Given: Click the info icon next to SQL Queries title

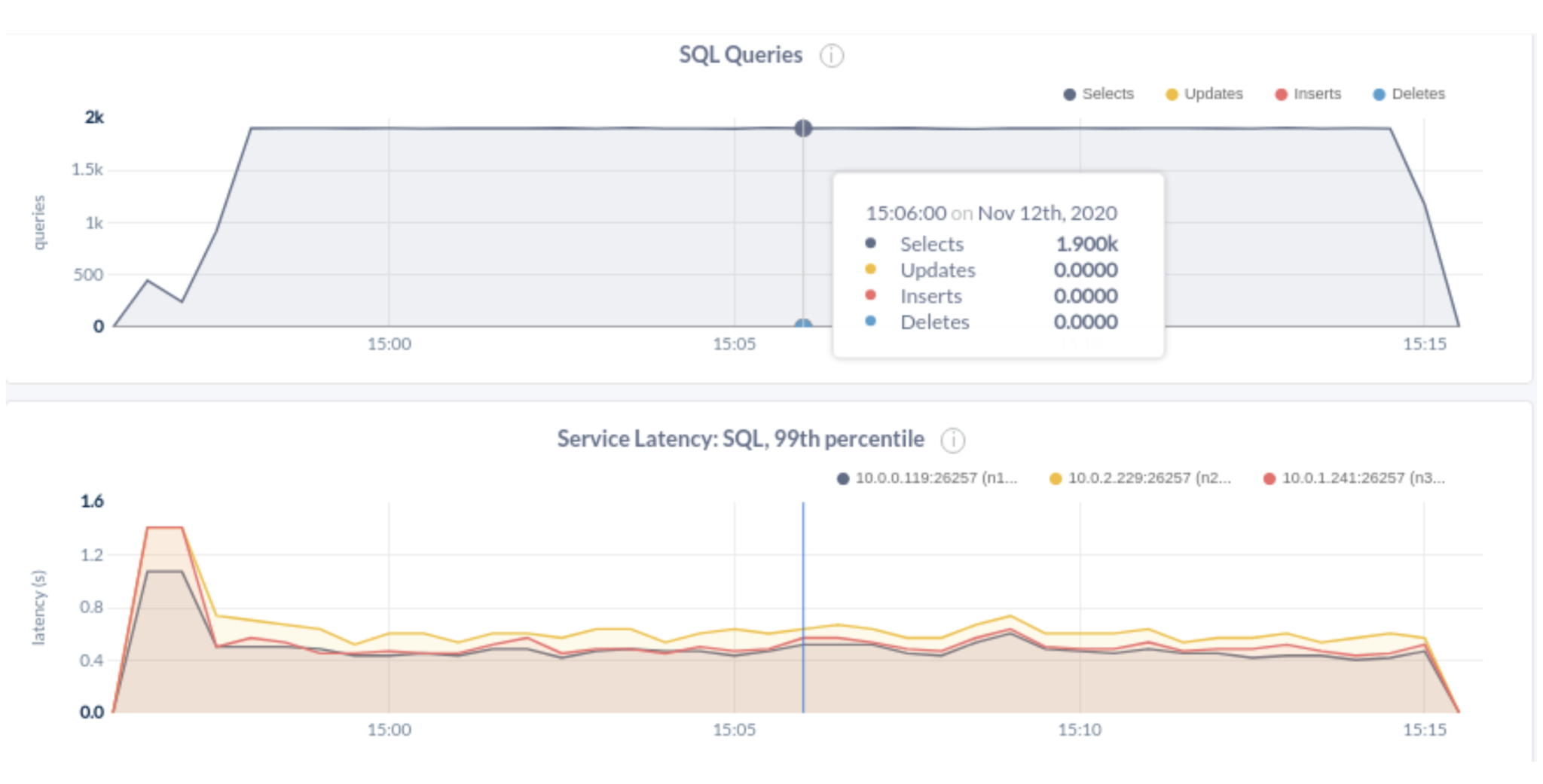Looking at the screenshot, I should 830,55.
